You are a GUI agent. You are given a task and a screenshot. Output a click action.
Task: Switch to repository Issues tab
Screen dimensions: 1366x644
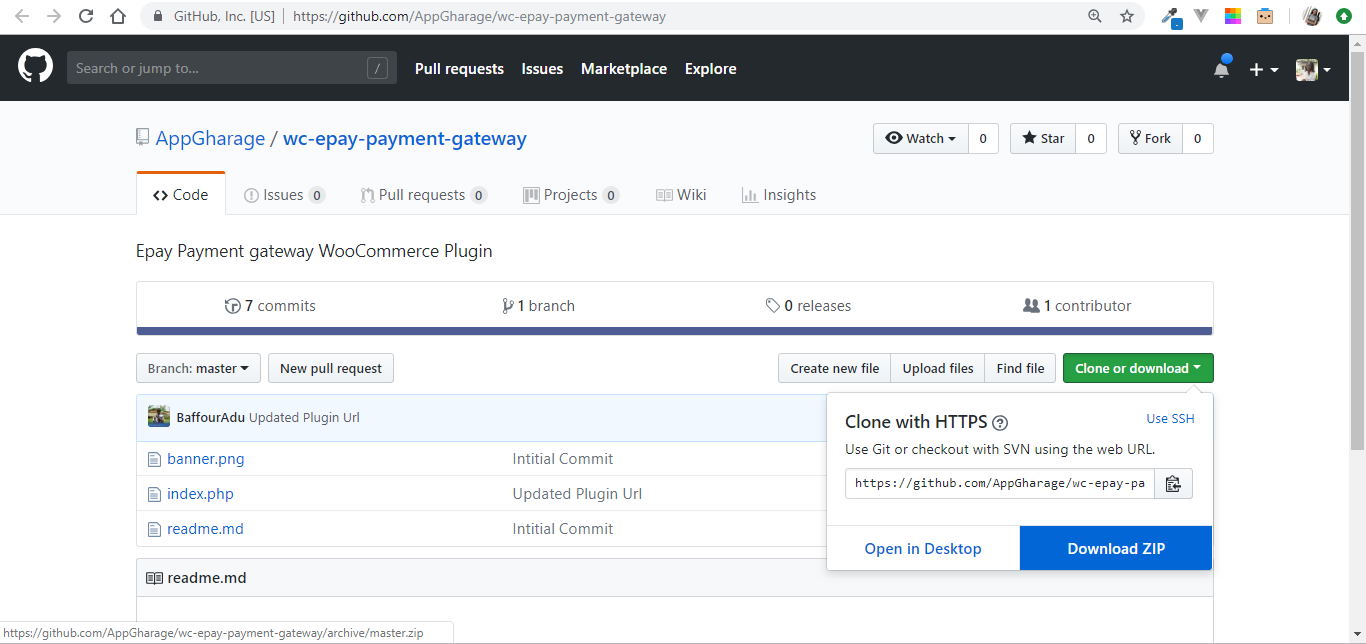(284, 194)
